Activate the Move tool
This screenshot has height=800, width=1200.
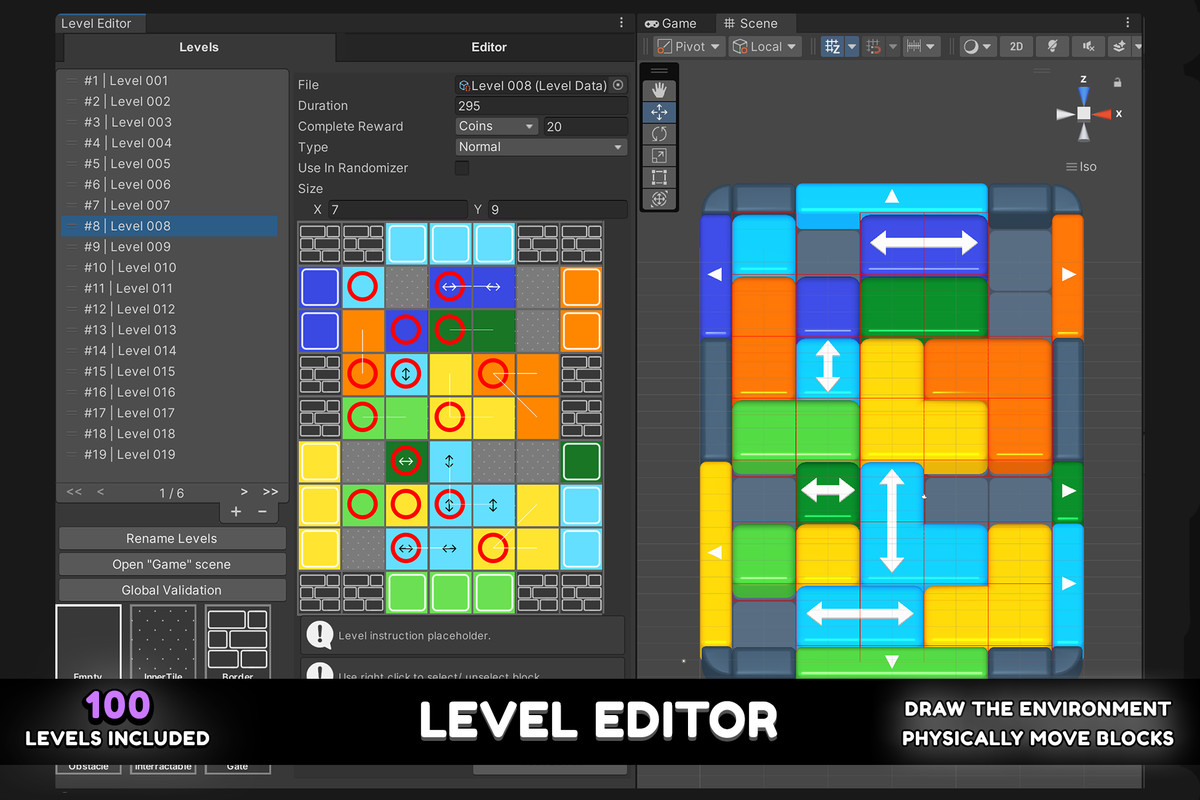click(658, 112)
